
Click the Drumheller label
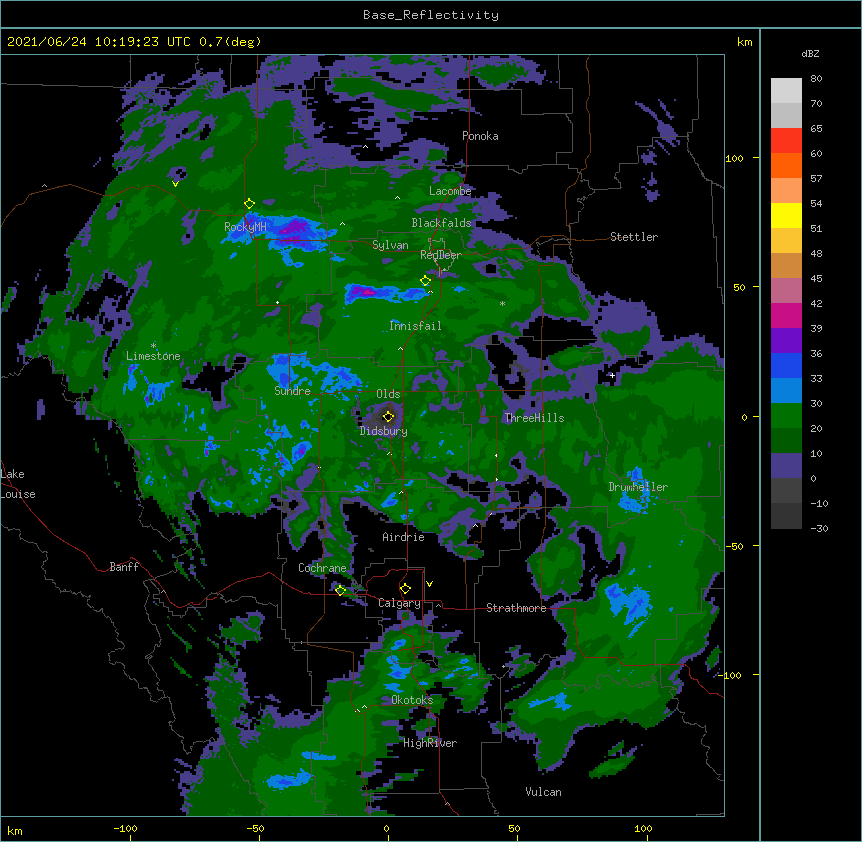[x=638, y=487]
